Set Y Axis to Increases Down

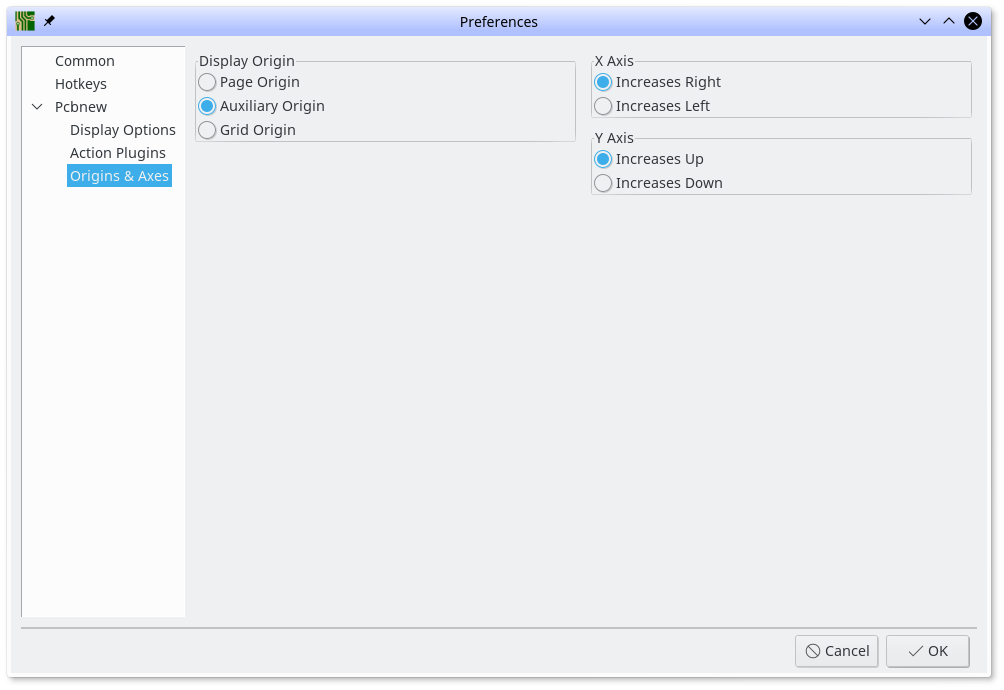(603, 183)
